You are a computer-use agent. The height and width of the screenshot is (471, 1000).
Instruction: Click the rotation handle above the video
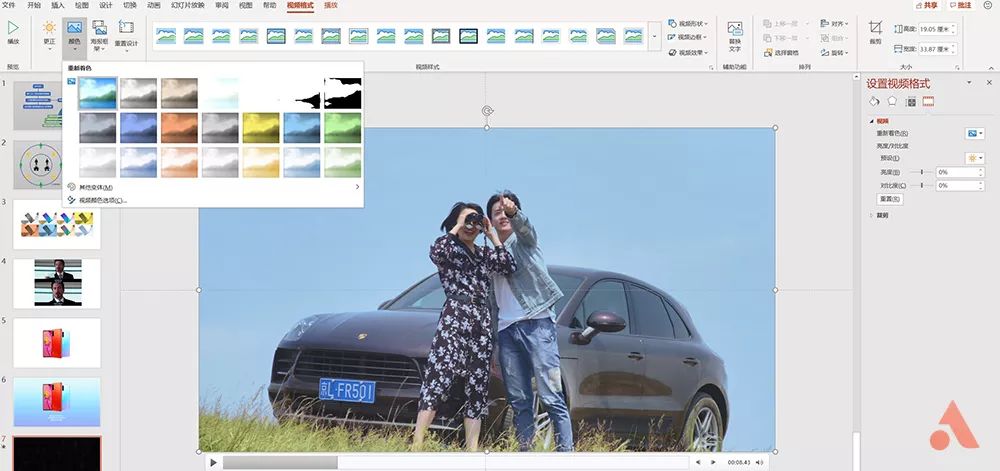point(487,111)
